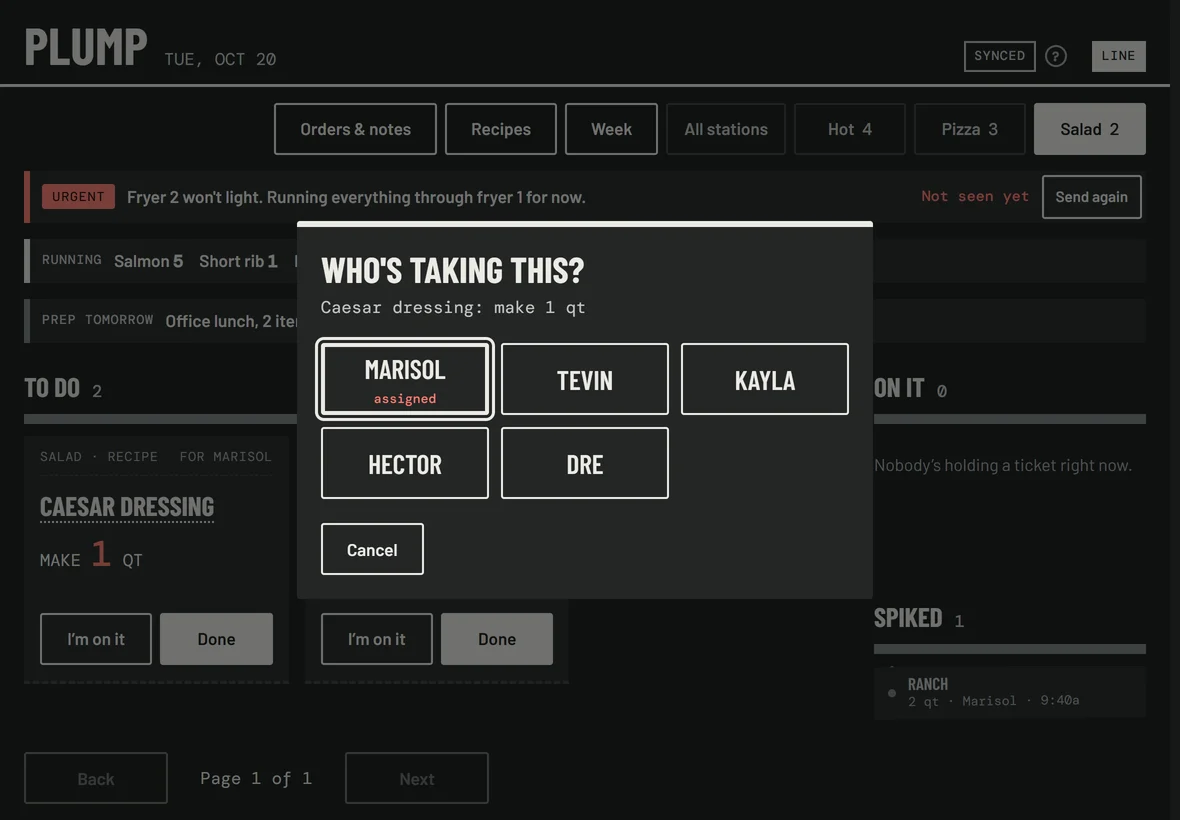Image resolution: width=1180 pixels, height=820 pixels.
Task: Switch to the Hot station tab
Action: pyautogui.click(x=850, y=129)
